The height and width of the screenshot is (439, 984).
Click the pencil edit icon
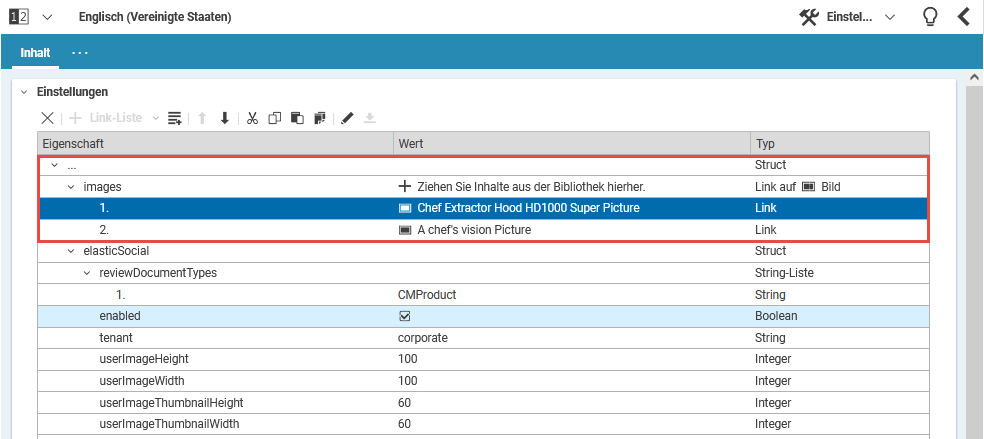[x=347, y=118]
